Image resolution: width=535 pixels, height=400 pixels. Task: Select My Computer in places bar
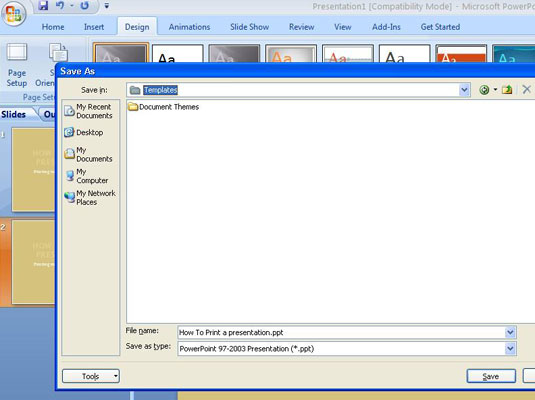[x=87, y=176]
